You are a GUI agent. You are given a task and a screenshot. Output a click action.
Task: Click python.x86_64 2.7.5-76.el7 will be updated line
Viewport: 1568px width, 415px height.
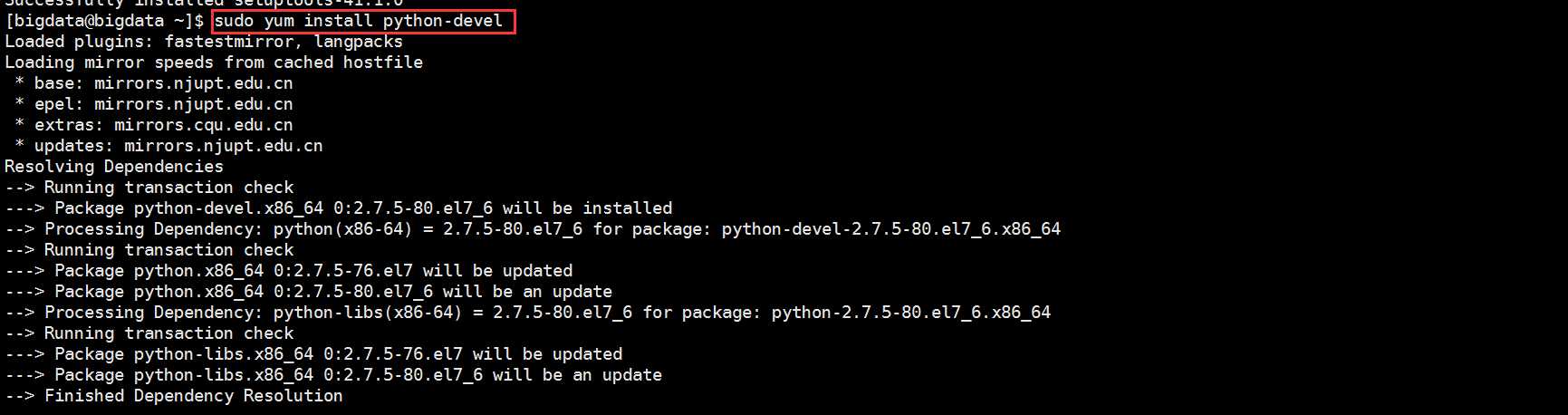coord(289,271)
